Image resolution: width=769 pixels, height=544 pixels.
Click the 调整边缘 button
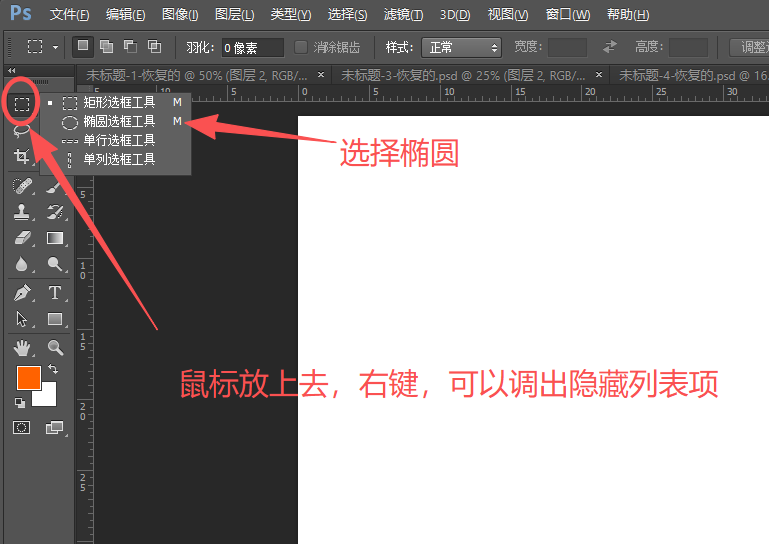tap(750, 47)
